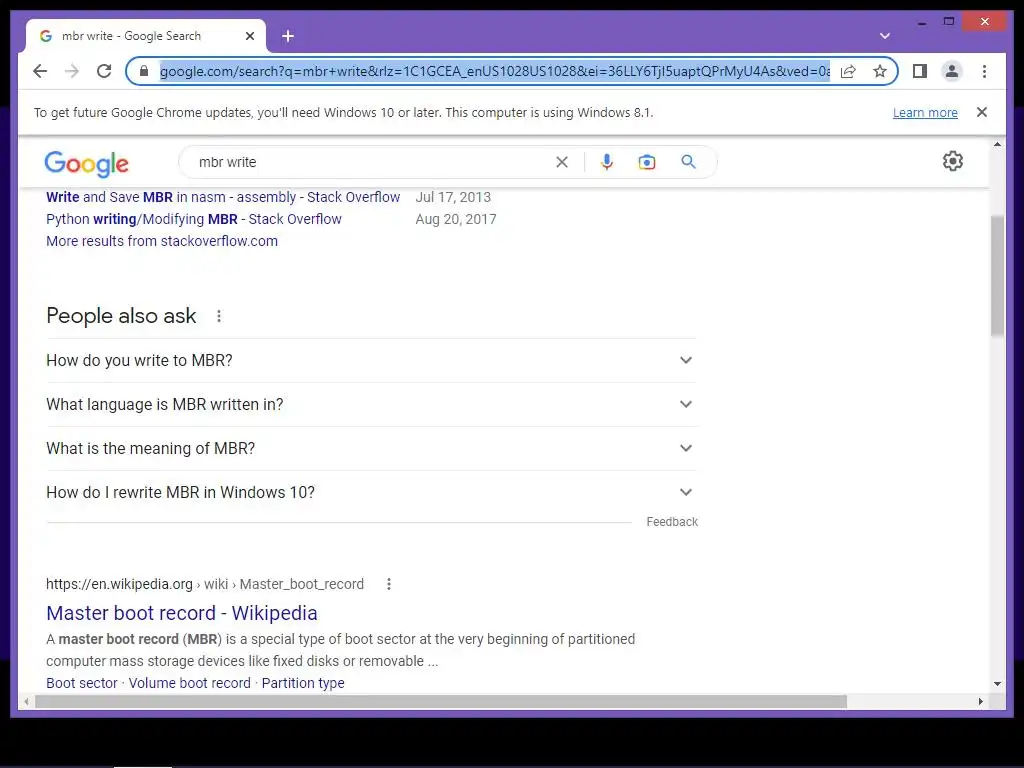
Task: Click the en.wikipedia.org URL breadcrumb
Action: [204, 584]
